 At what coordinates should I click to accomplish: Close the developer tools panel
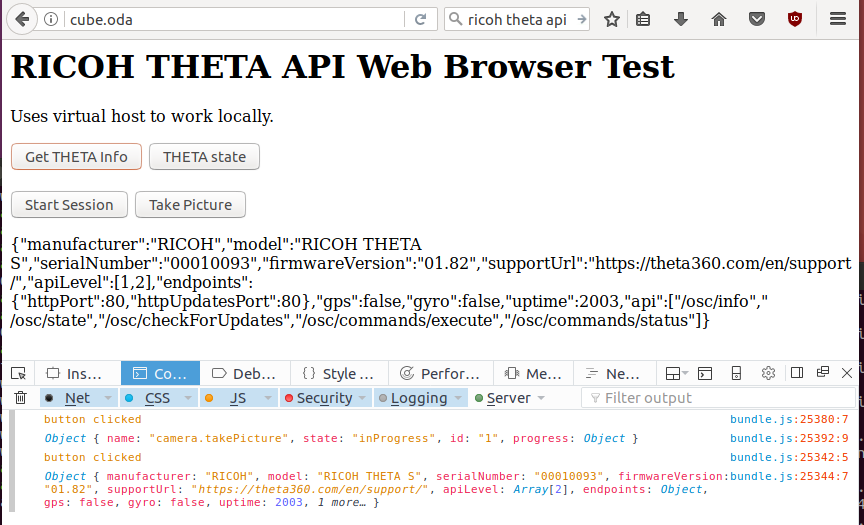click(847, 373)
